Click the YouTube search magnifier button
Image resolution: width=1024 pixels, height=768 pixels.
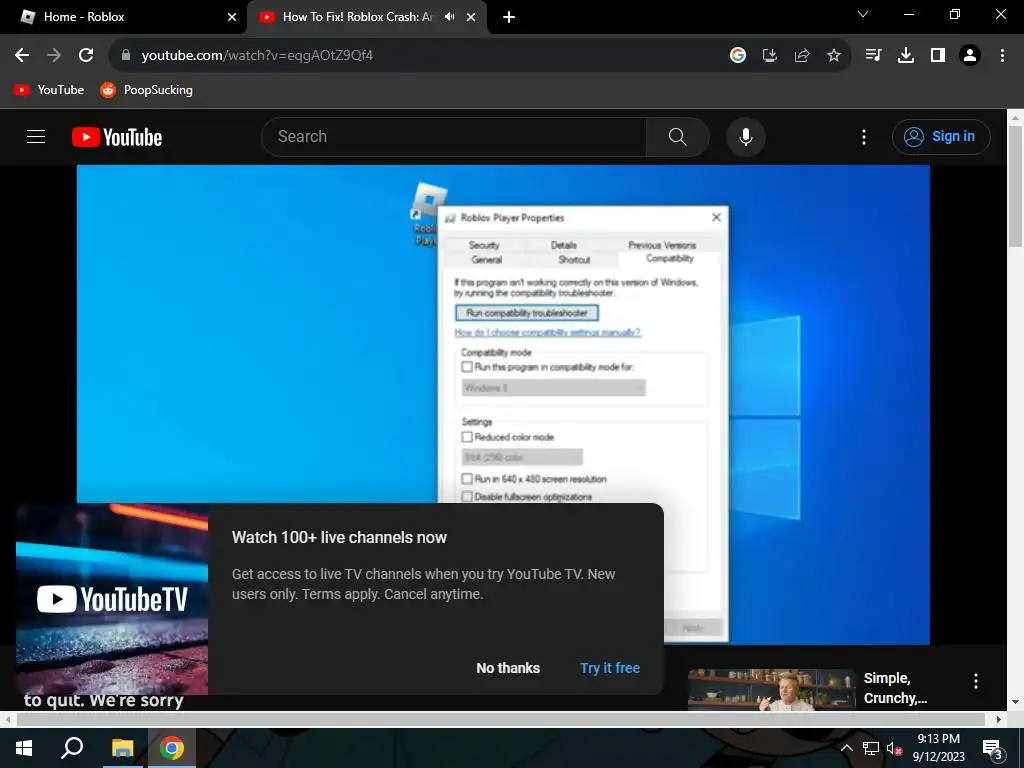[x=677, y=137]
